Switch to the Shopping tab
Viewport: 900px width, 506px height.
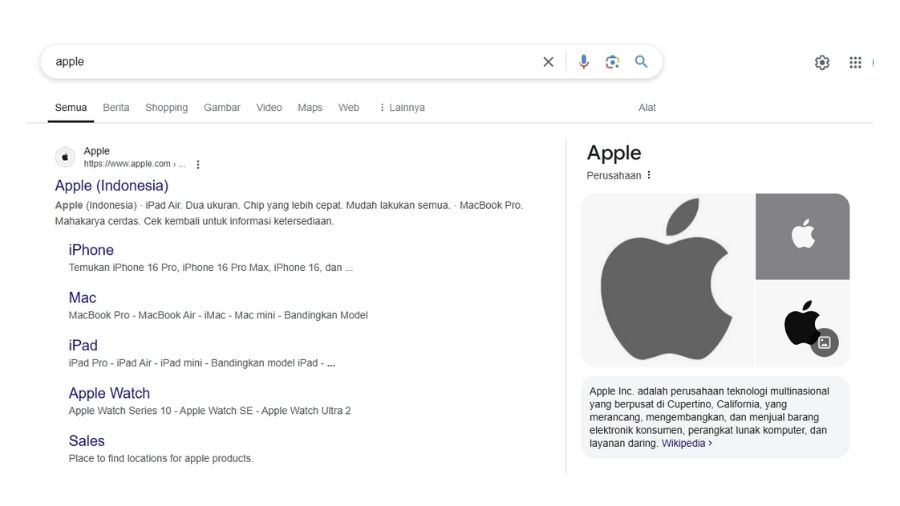(x=166, y=107)
